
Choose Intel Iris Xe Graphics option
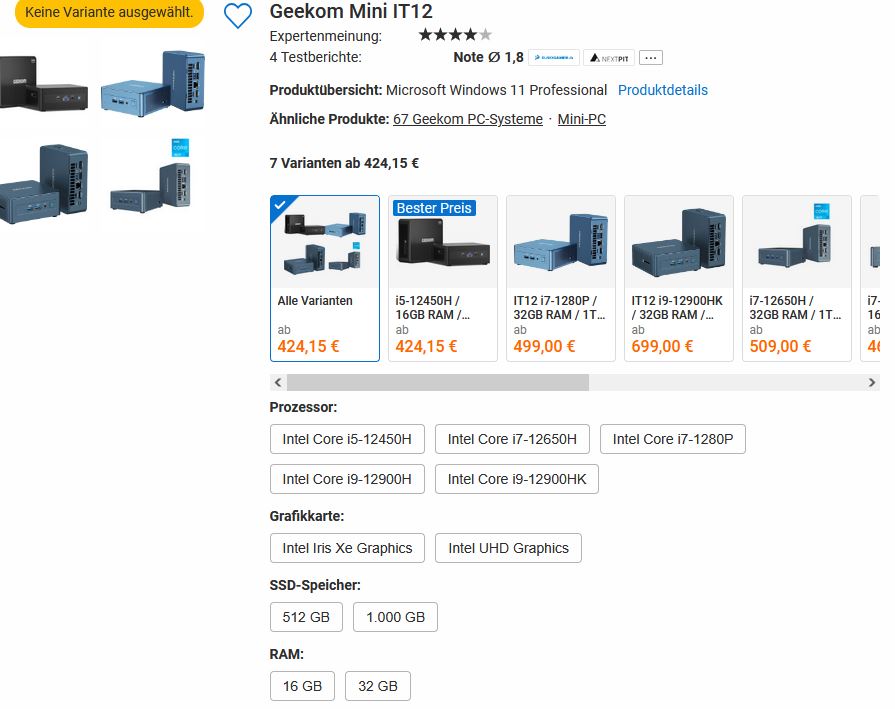347,548
